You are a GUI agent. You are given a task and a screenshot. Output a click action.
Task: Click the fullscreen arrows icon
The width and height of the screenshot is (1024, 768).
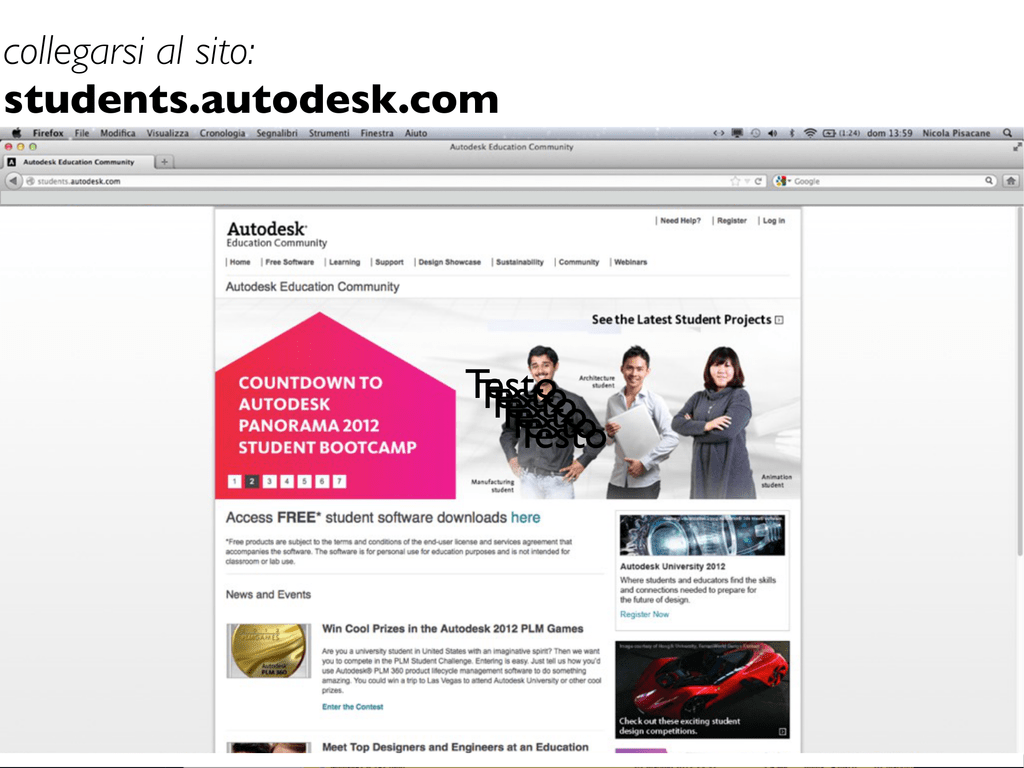pyautogui.click(x=1017, y=147)
